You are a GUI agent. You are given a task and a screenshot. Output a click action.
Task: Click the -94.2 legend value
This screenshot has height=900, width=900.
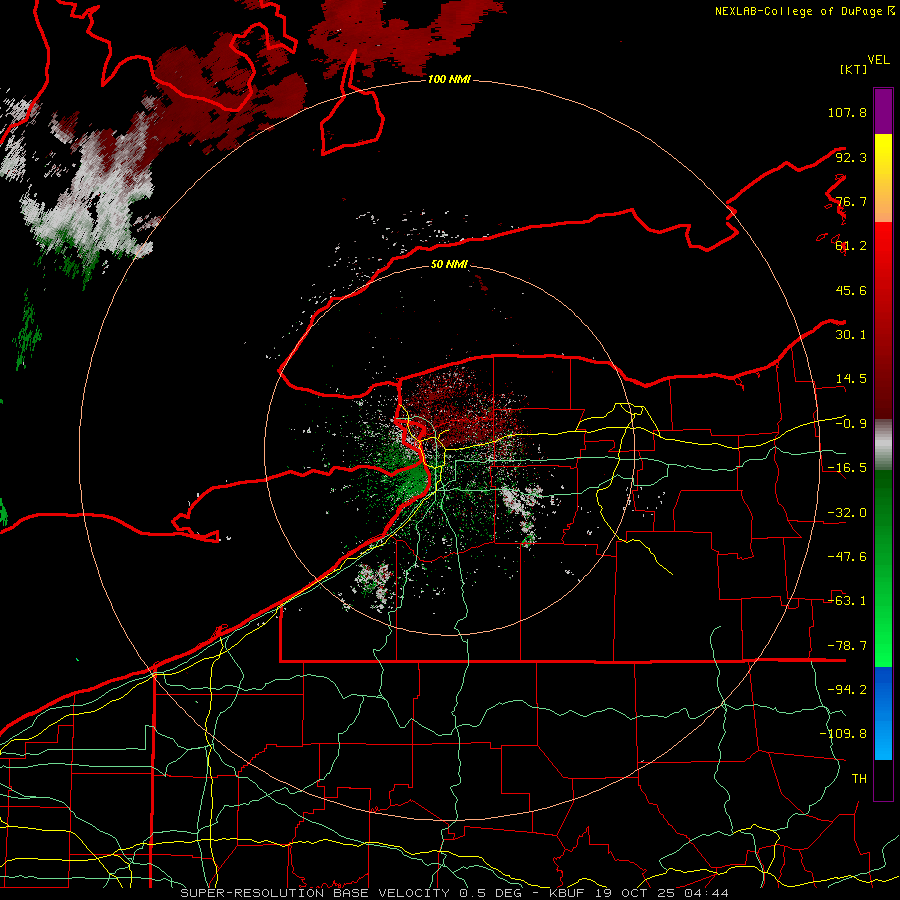tap(847, 690)
